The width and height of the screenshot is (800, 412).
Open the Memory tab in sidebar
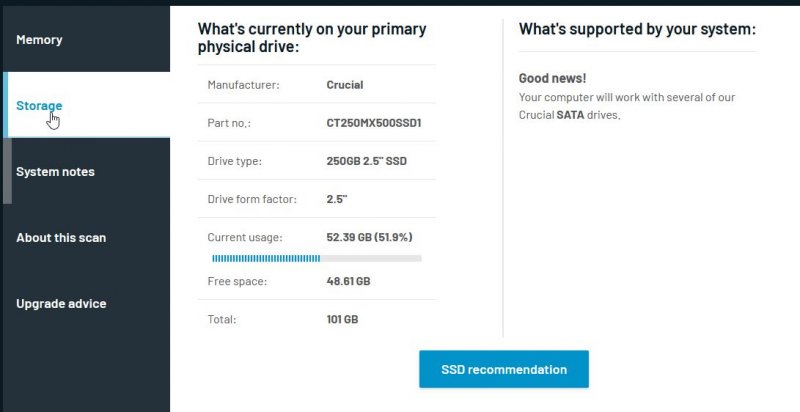pos(40,40)
